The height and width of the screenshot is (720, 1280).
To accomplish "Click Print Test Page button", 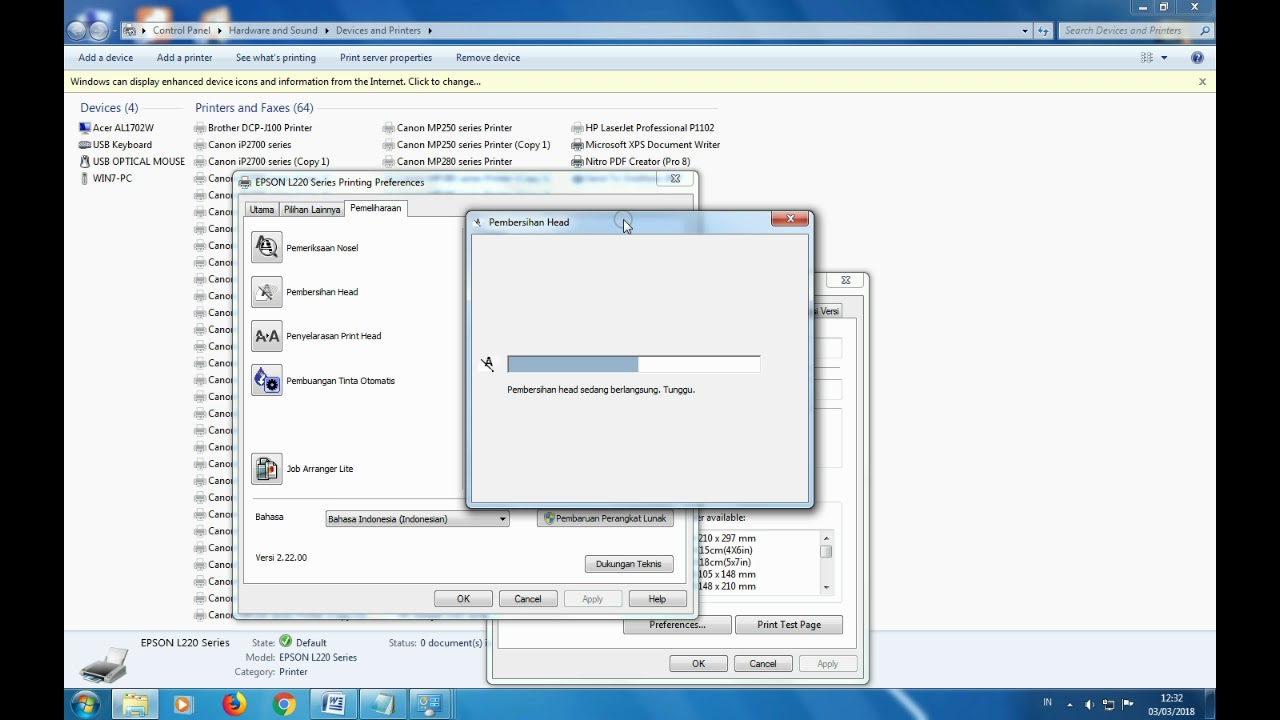I will point(789,625).
